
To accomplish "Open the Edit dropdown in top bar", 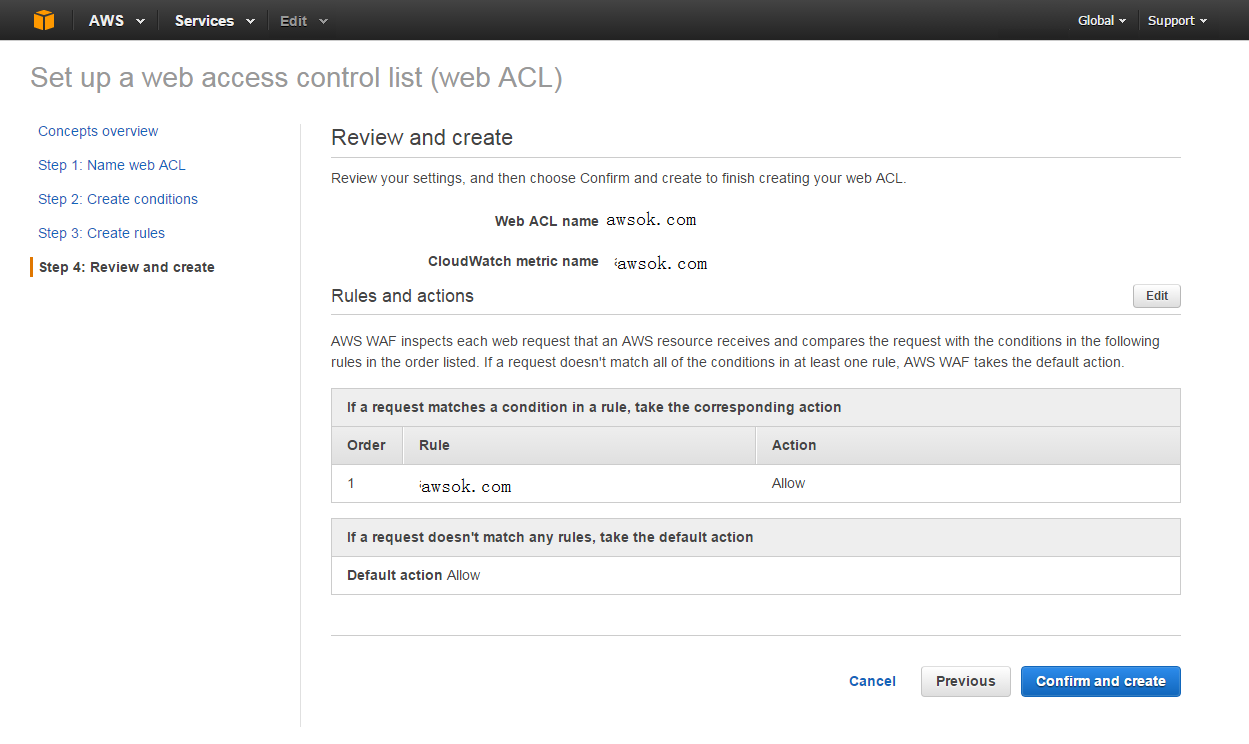I will click(303, 20).
